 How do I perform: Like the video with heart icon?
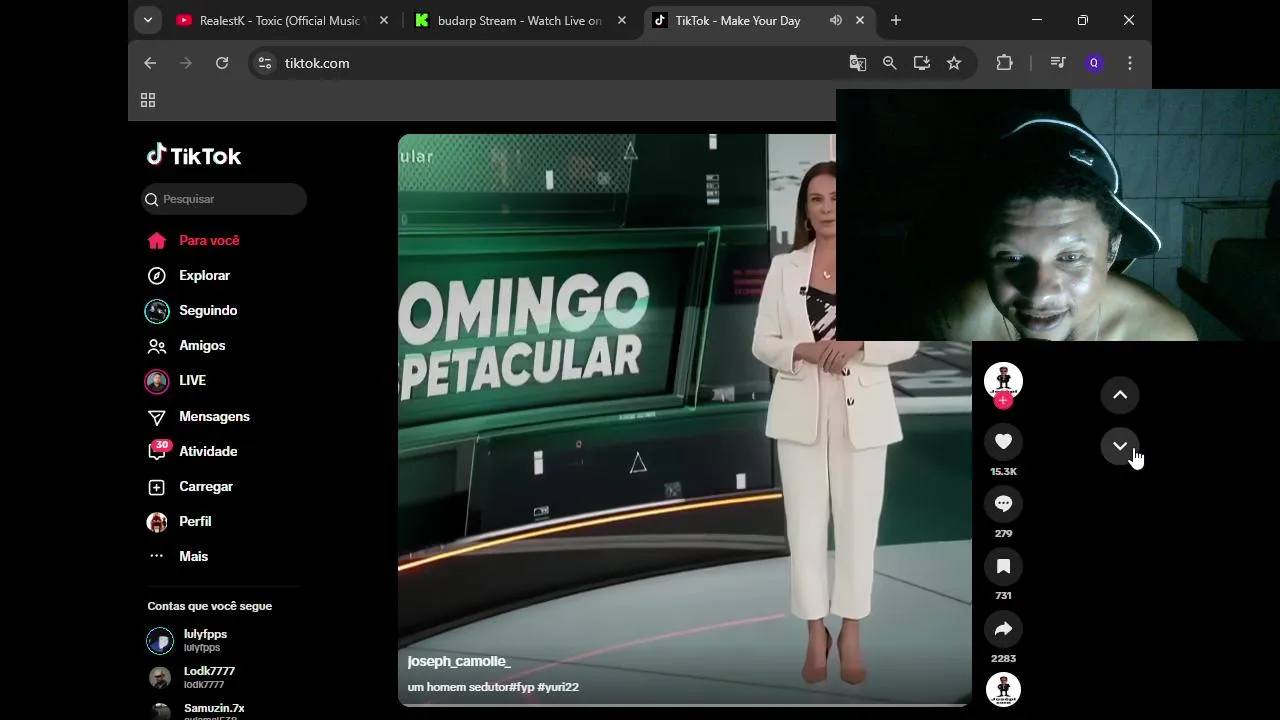click(1003, 441)
